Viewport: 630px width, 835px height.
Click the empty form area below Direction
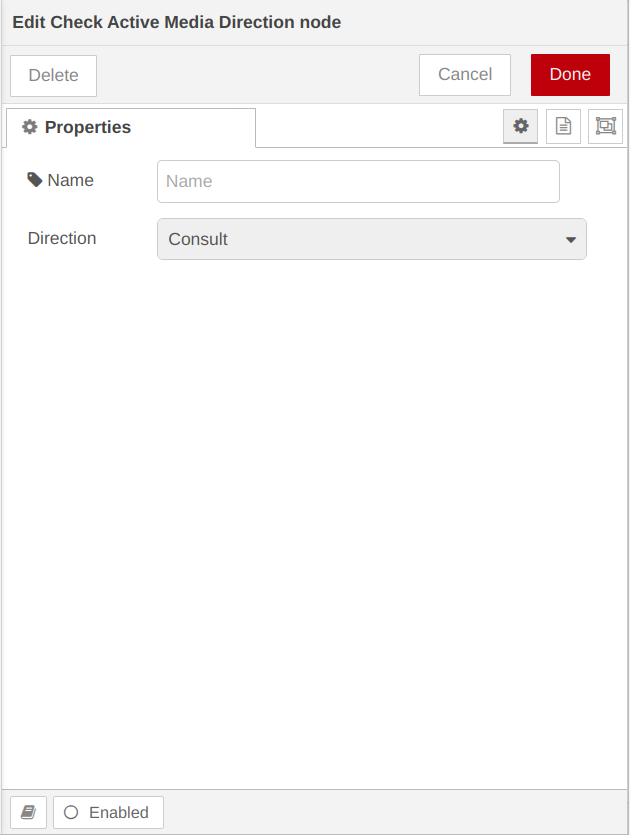[x=314, y=522]
